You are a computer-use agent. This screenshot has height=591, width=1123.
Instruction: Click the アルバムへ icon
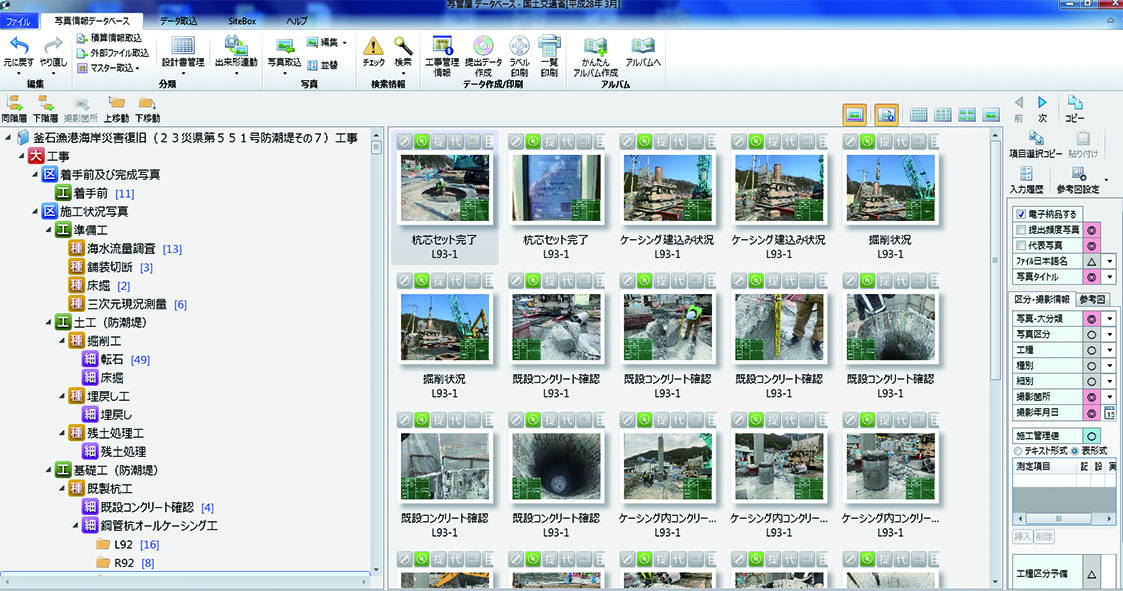643,46
